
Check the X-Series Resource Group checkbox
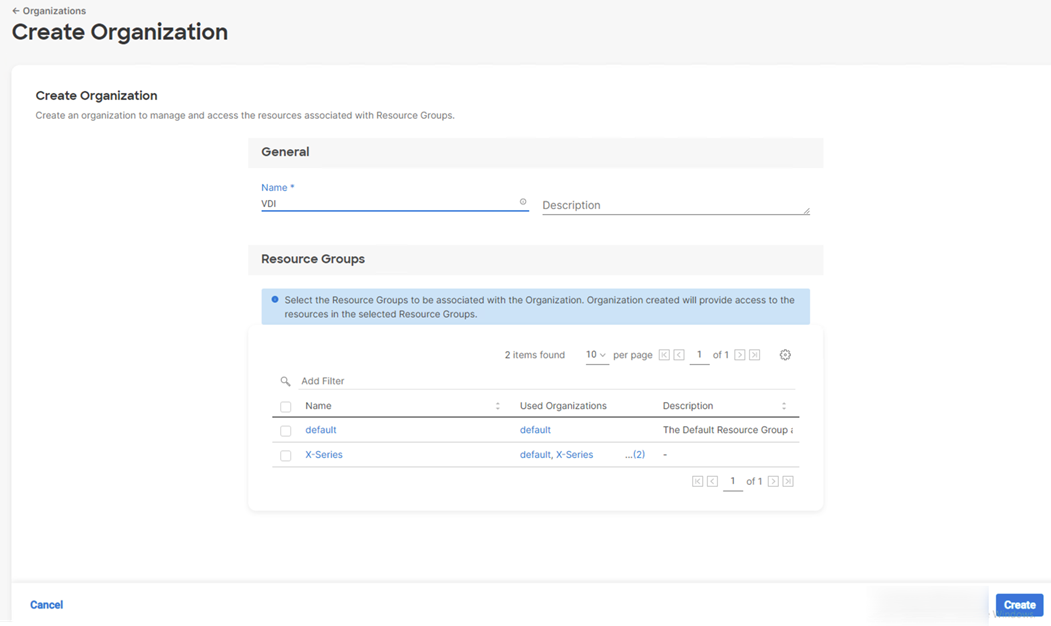point(286,455)
